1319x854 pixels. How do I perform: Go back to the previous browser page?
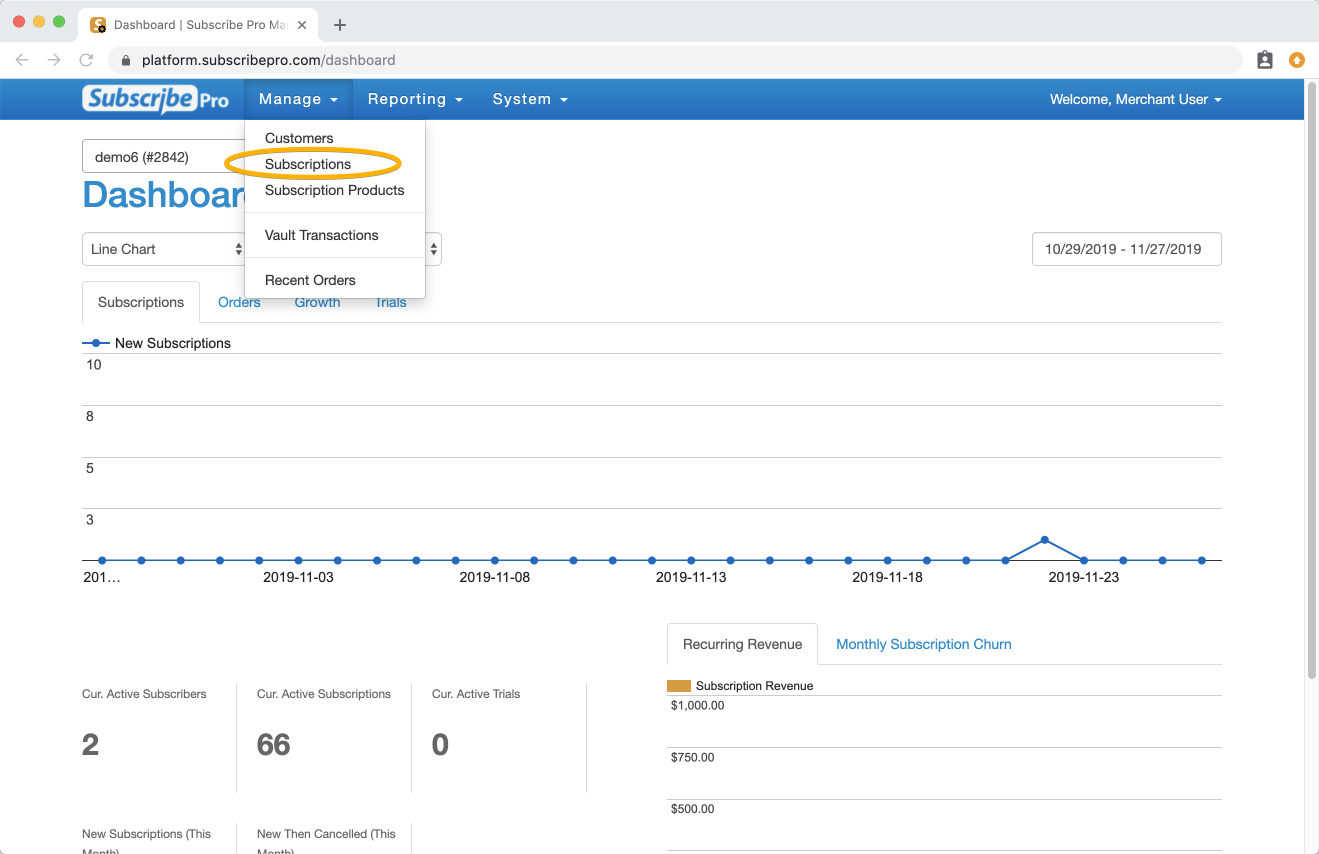tap(22, 60)
